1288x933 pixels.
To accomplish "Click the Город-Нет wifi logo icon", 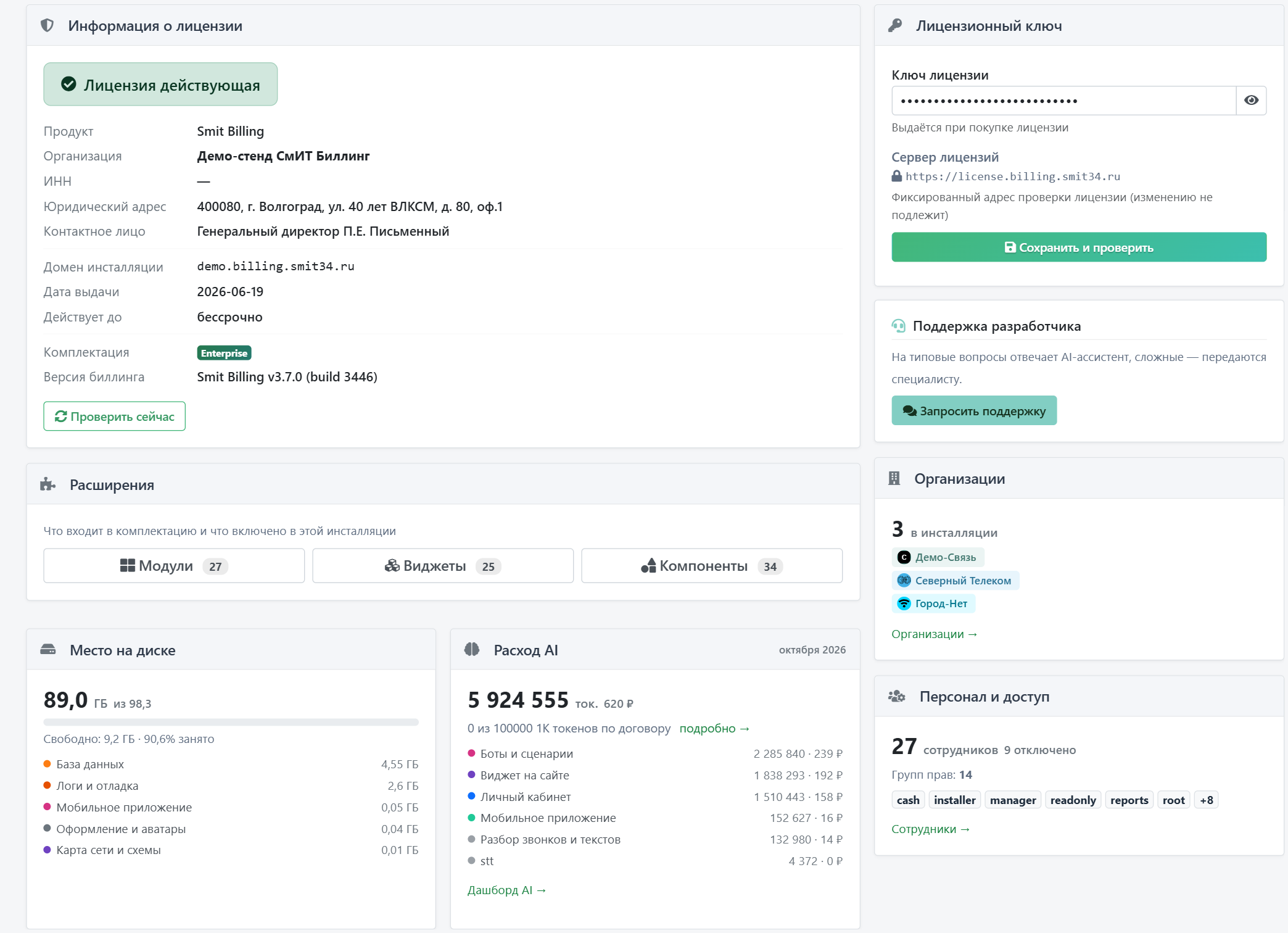I will 904,603.
